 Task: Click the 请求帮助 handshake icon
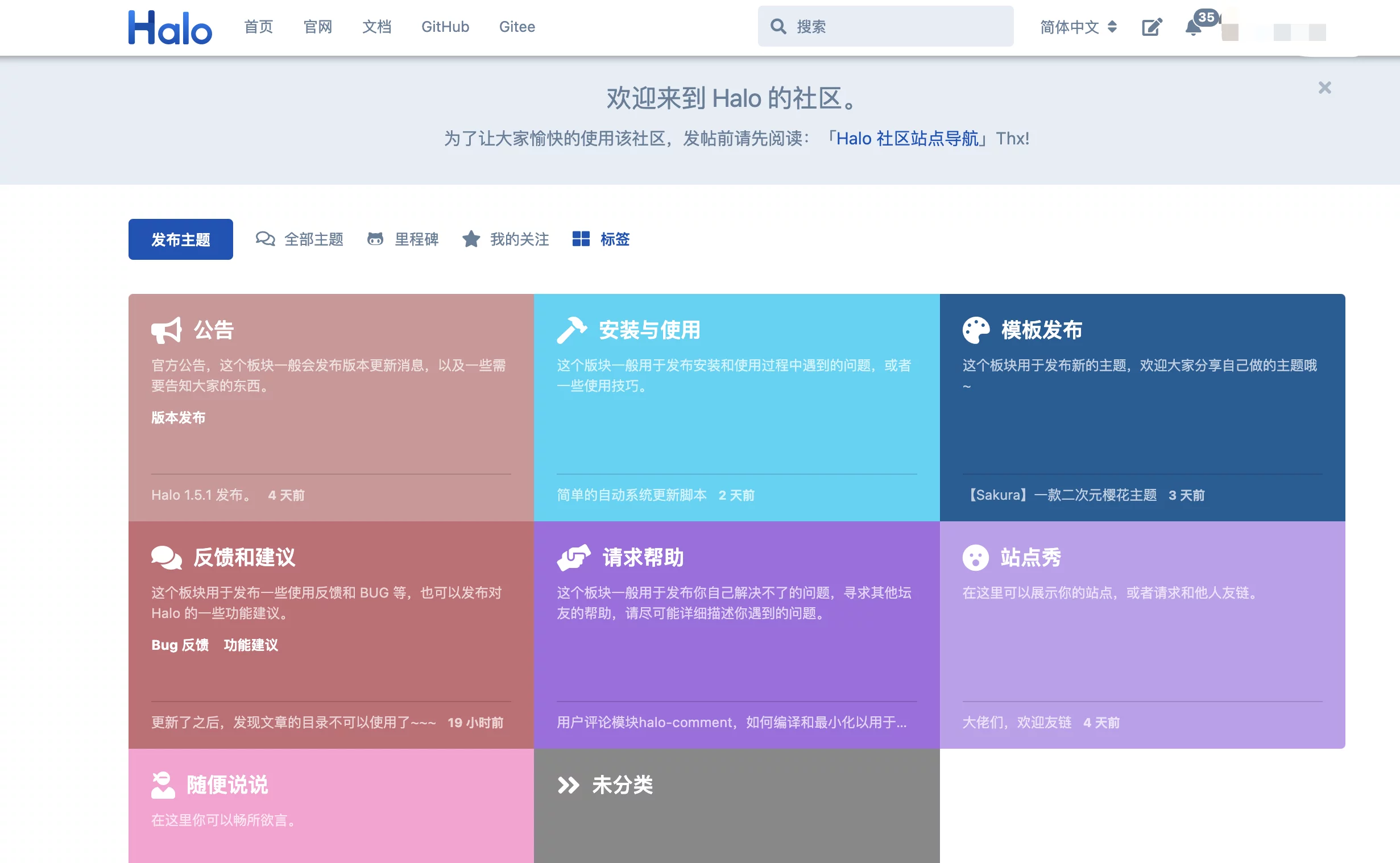(x=574, y=558)
